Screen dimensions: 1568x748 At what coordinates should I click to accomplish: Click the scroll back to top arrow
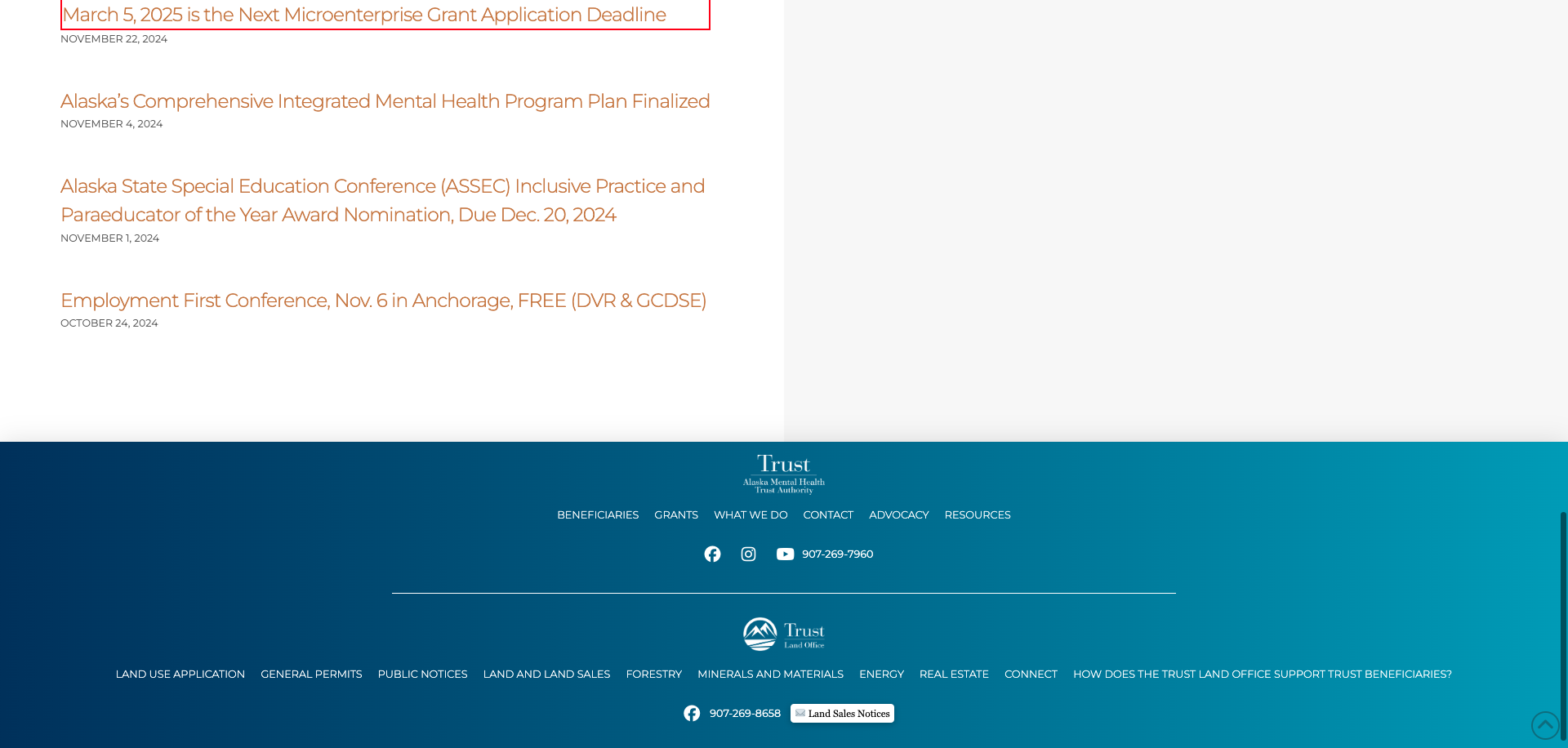point(1545,725)
